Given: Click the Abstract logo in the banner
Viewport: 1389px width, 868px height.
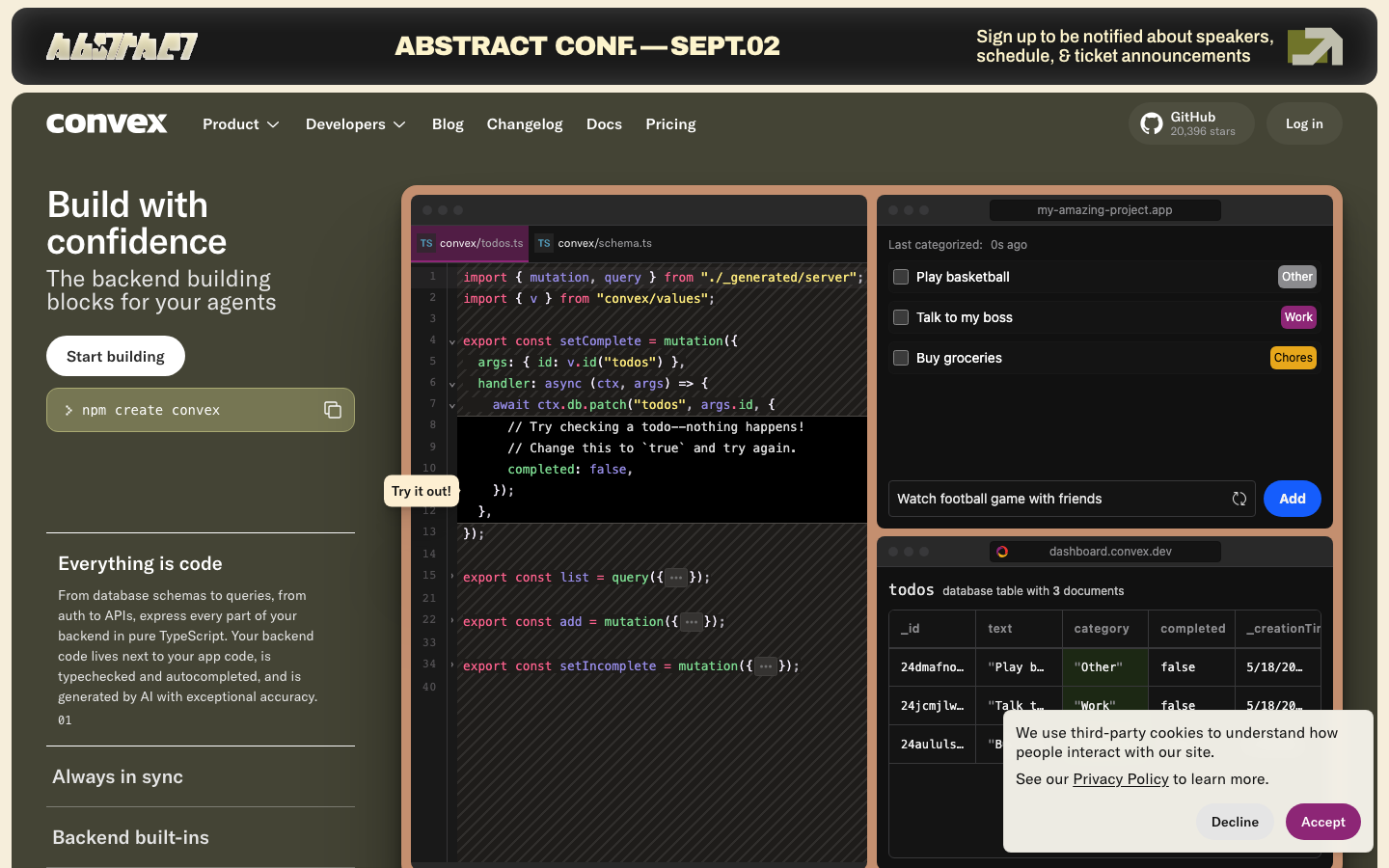Looking at the screenshot, I should [x=123, y=46].
